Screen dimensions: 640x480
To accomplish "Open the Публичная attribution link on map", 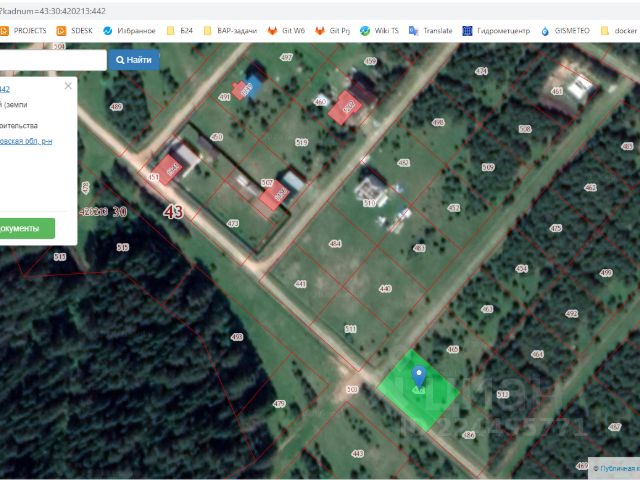I will pos(616,468).
